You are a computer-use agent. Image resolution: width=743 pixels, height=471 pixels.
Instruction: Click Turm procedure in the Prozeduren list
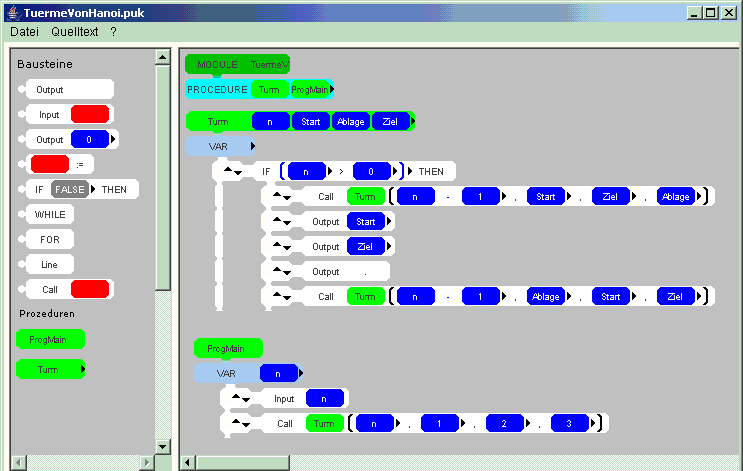pyautogui.click(x=48, y=370)
